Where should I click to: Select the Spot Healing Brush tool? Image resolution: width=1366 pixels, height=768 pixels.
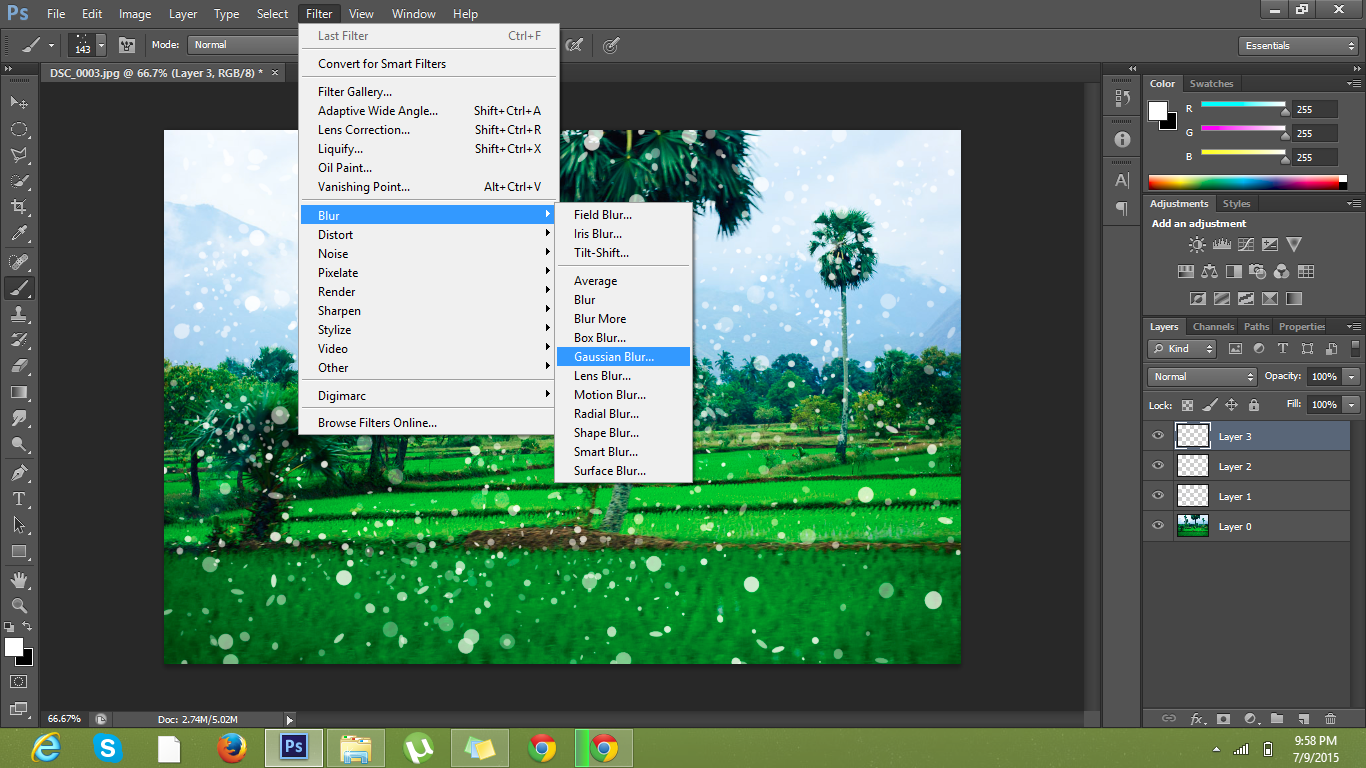point(18,262)
